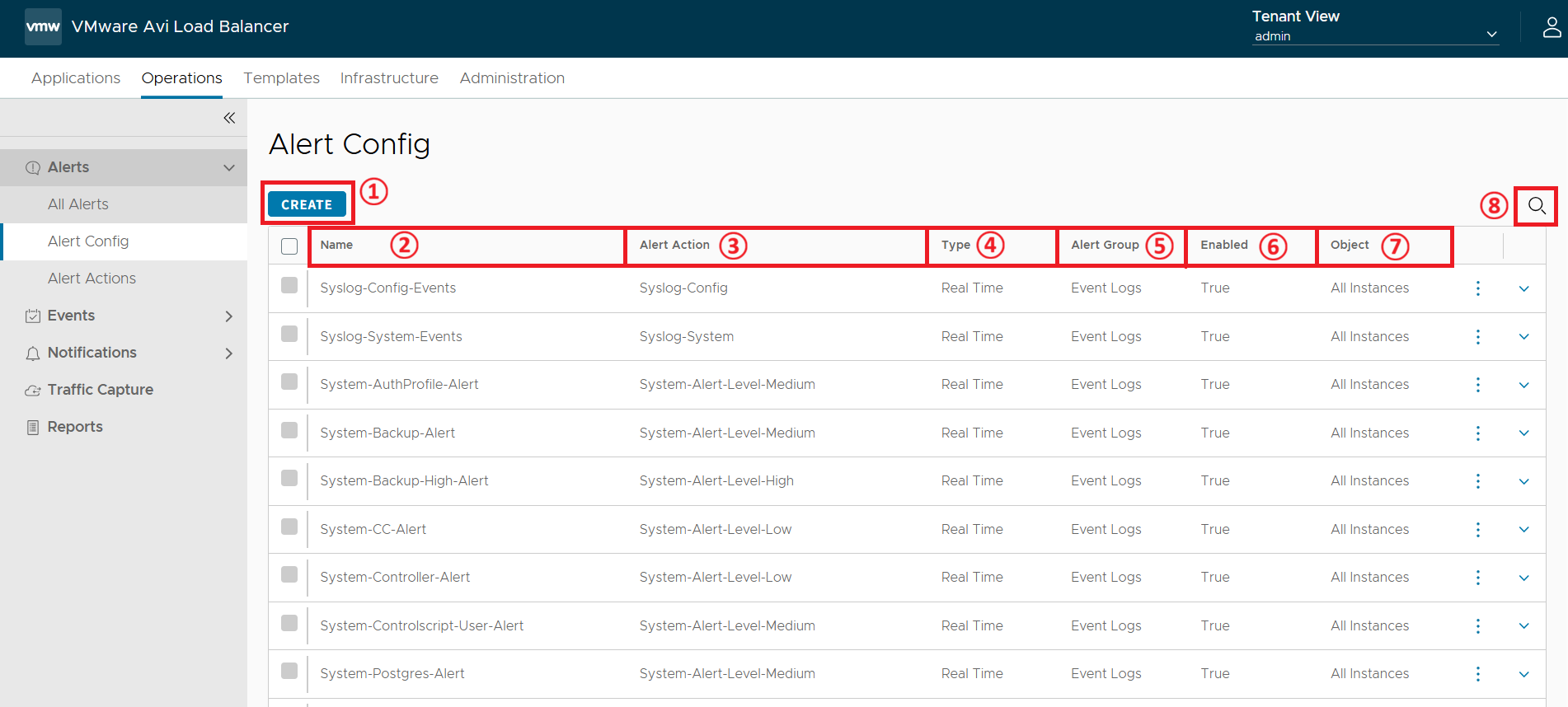Open actions menu for Syslog-System-Events row

1478,337
